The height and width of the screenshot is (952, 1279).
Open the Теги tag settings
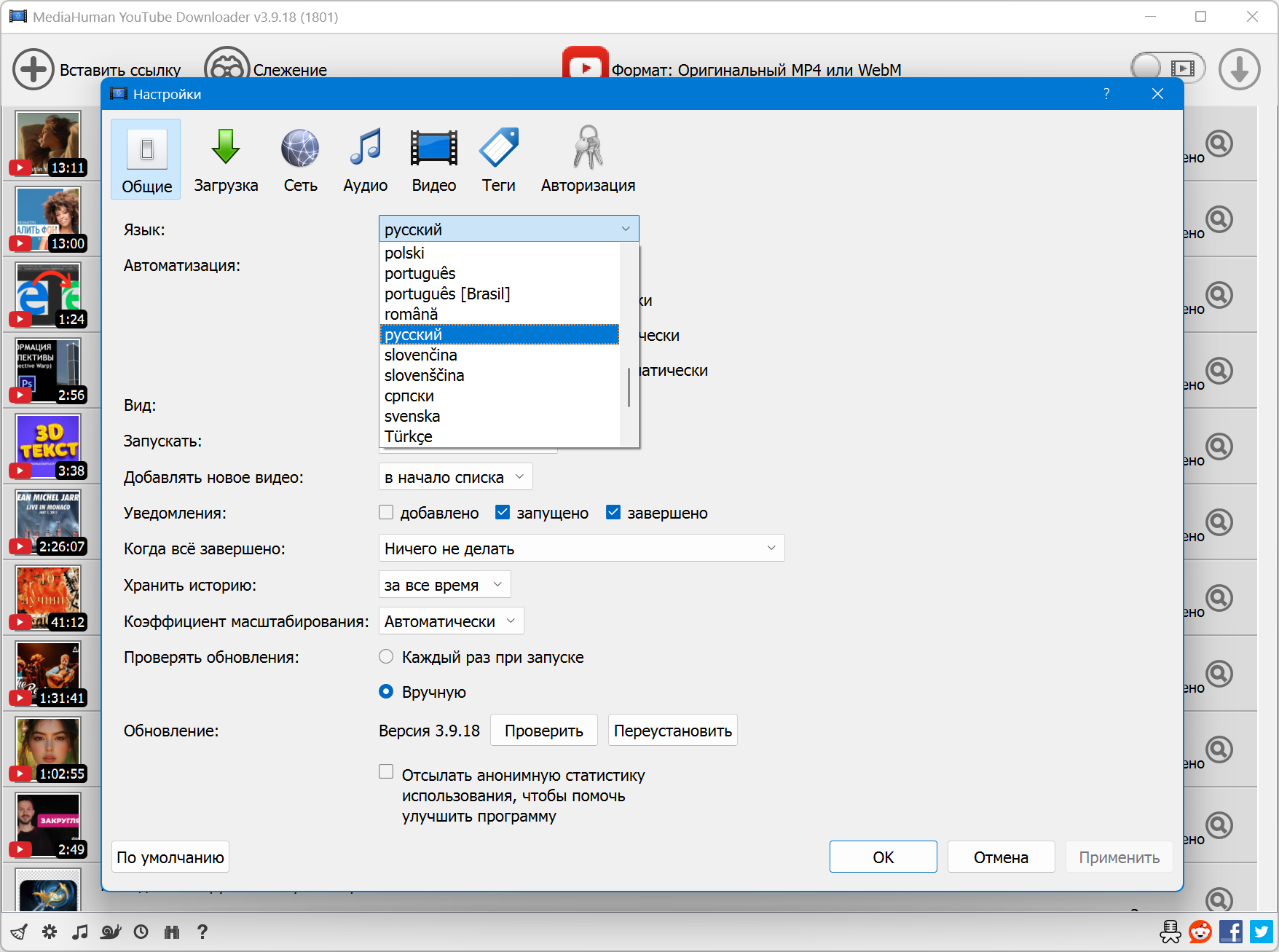[x=498, y=160]
